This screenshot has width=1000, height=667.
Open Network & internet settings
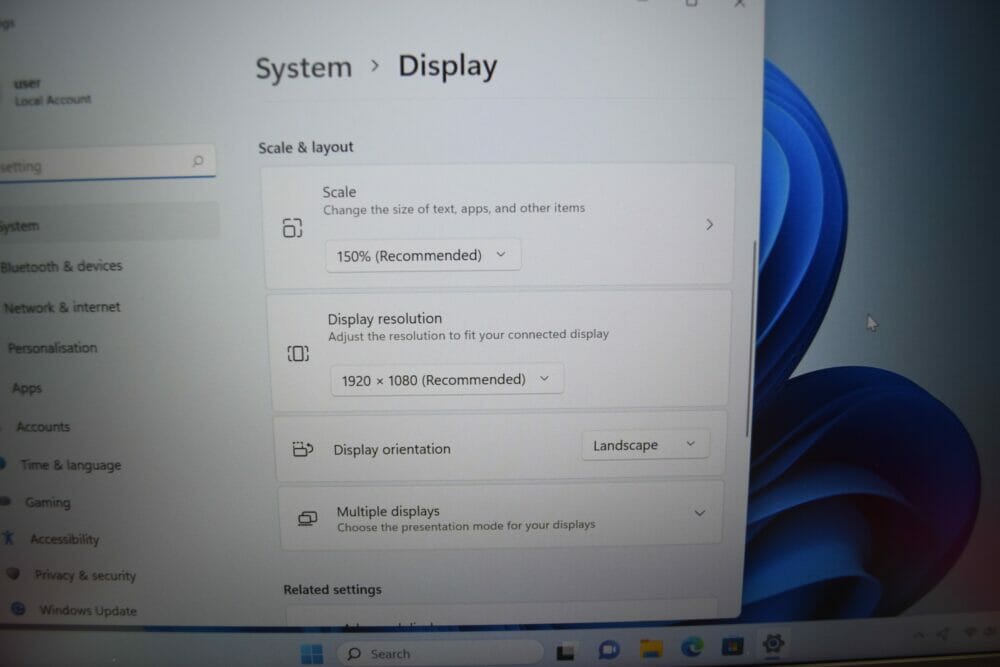[x=61, y=307]
